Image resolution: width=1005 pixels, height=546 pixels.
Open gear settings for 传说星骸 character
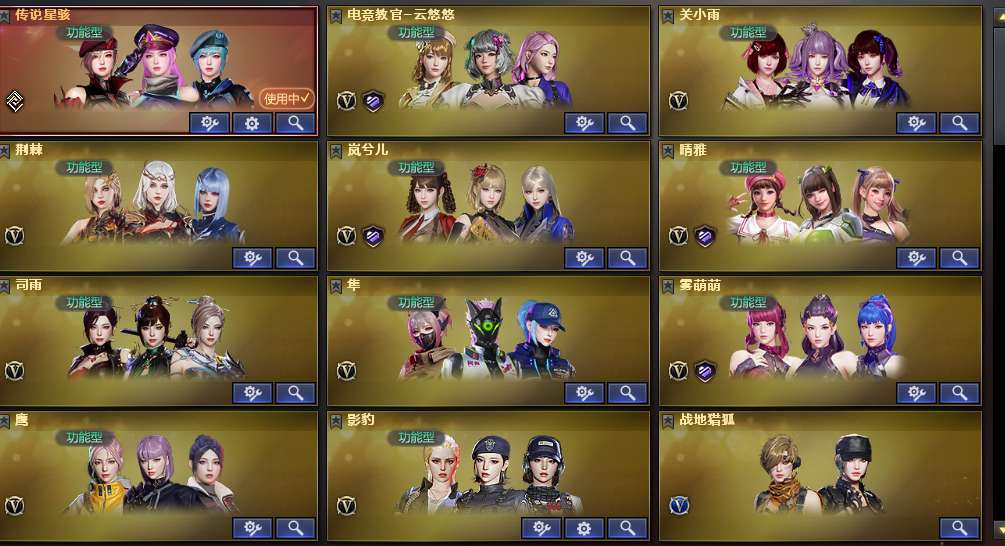click(252, 123)
